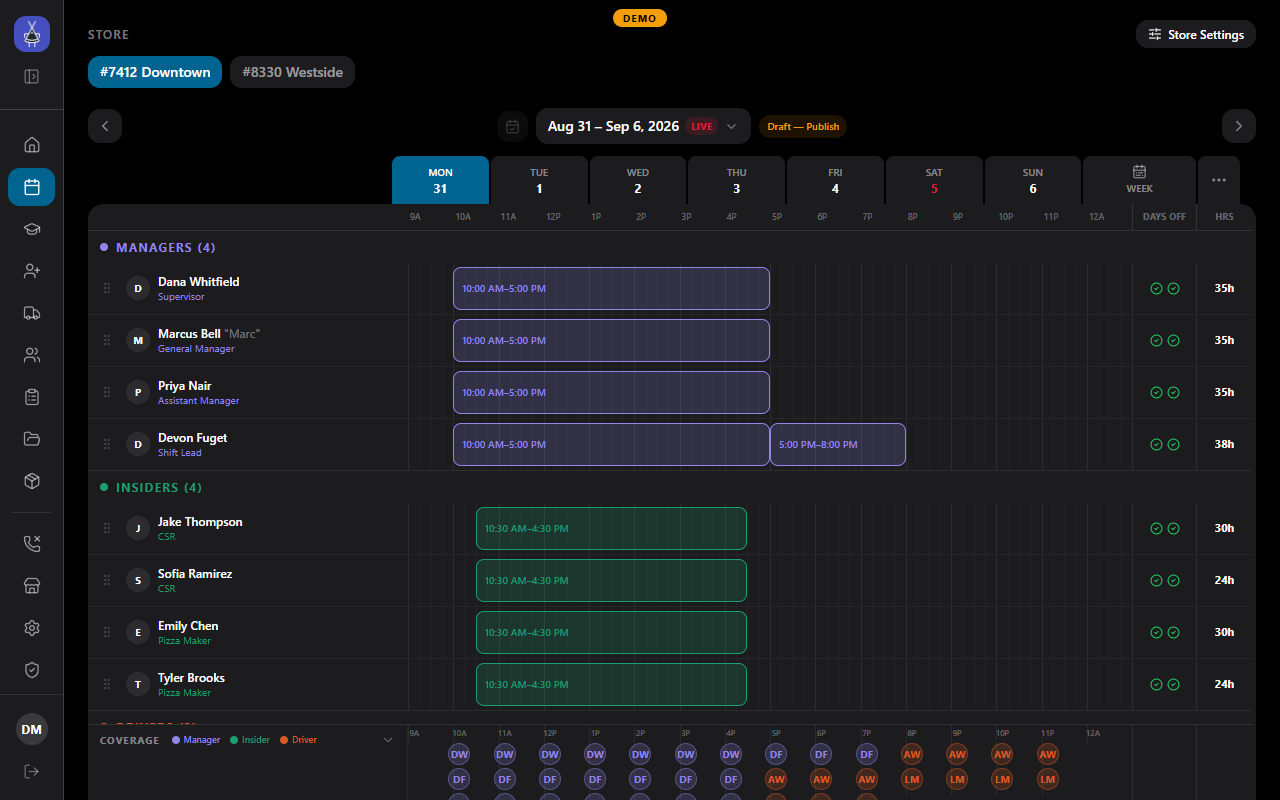Screen dimensions: 1280x800
Task: Open the add-user icon in sidebar
Action: coord(32,271)
